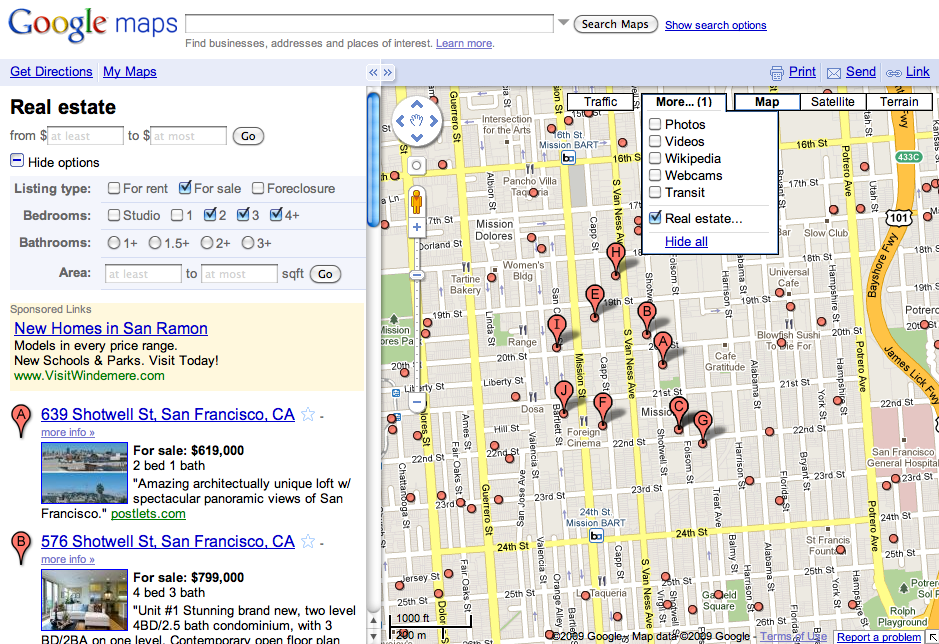The height and width of the screenshot is (644, 939).
Task: Grab the Street View pegman icon
Action: tap(416, 201)
